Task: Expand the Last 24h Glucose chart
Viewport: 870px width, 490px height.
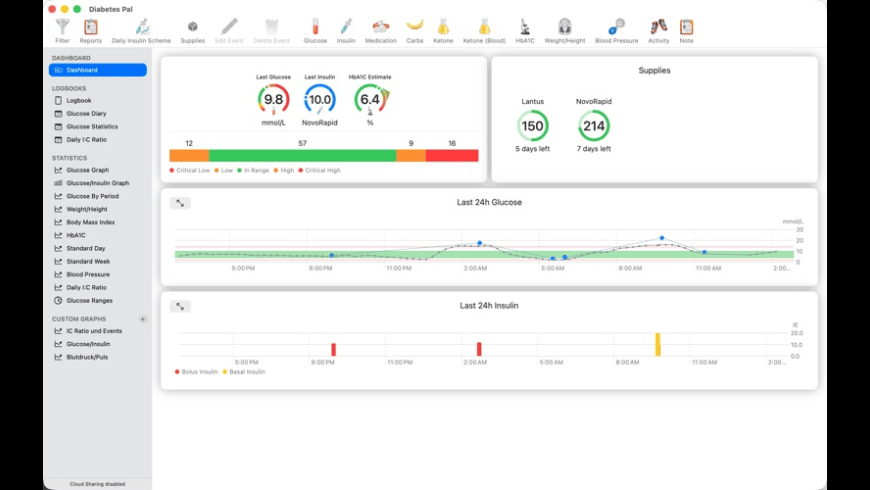Action: click(180, 203)
